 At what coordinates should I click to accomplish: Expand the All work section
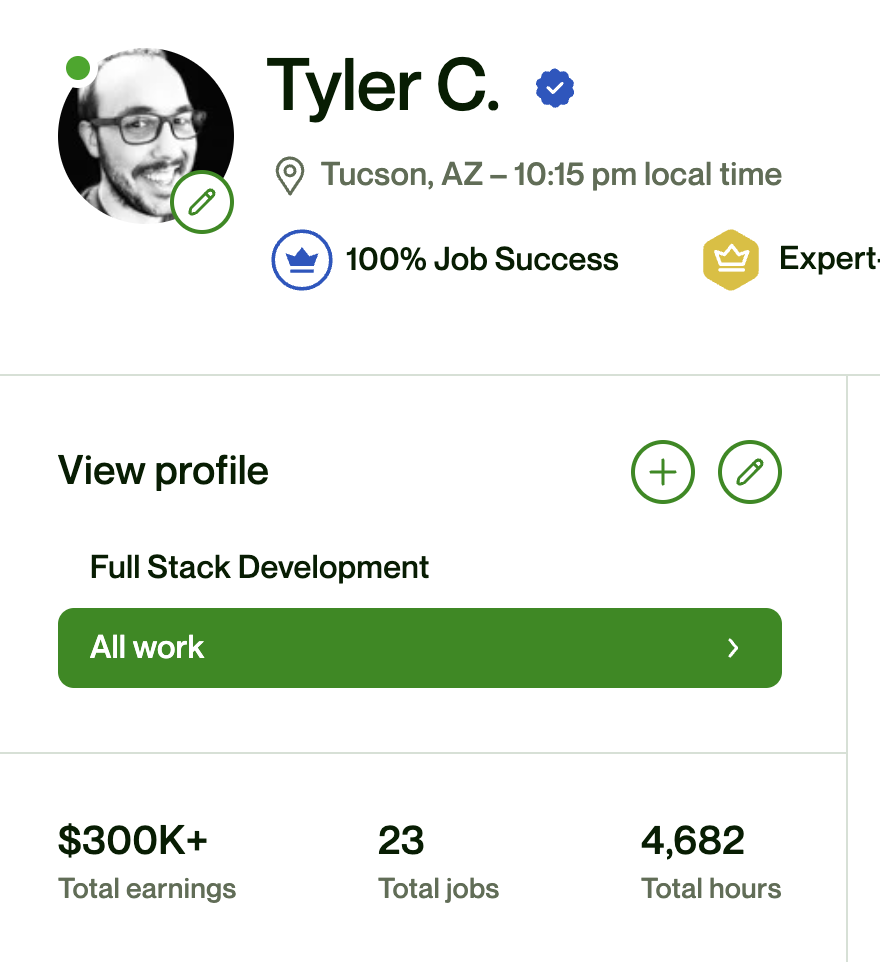tap(420, 647)
